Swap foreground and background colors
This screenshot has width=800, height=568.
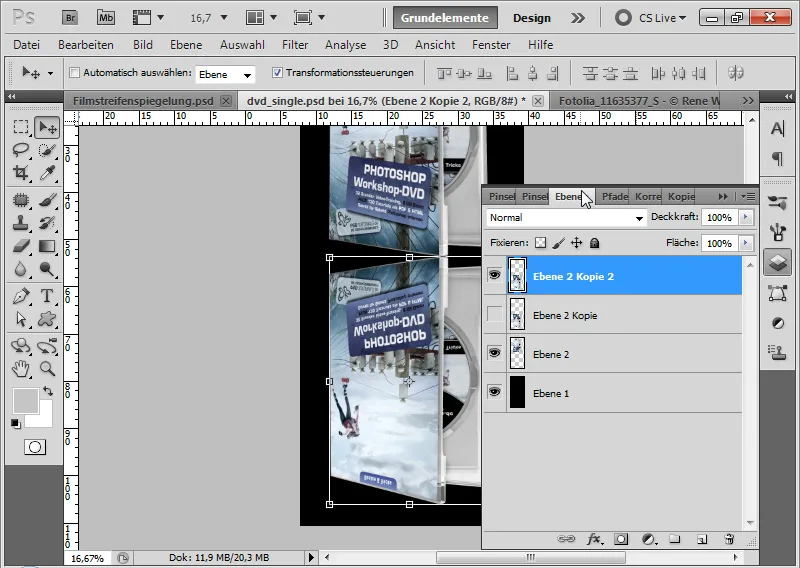pyautogui.click(x=48, y=391)
